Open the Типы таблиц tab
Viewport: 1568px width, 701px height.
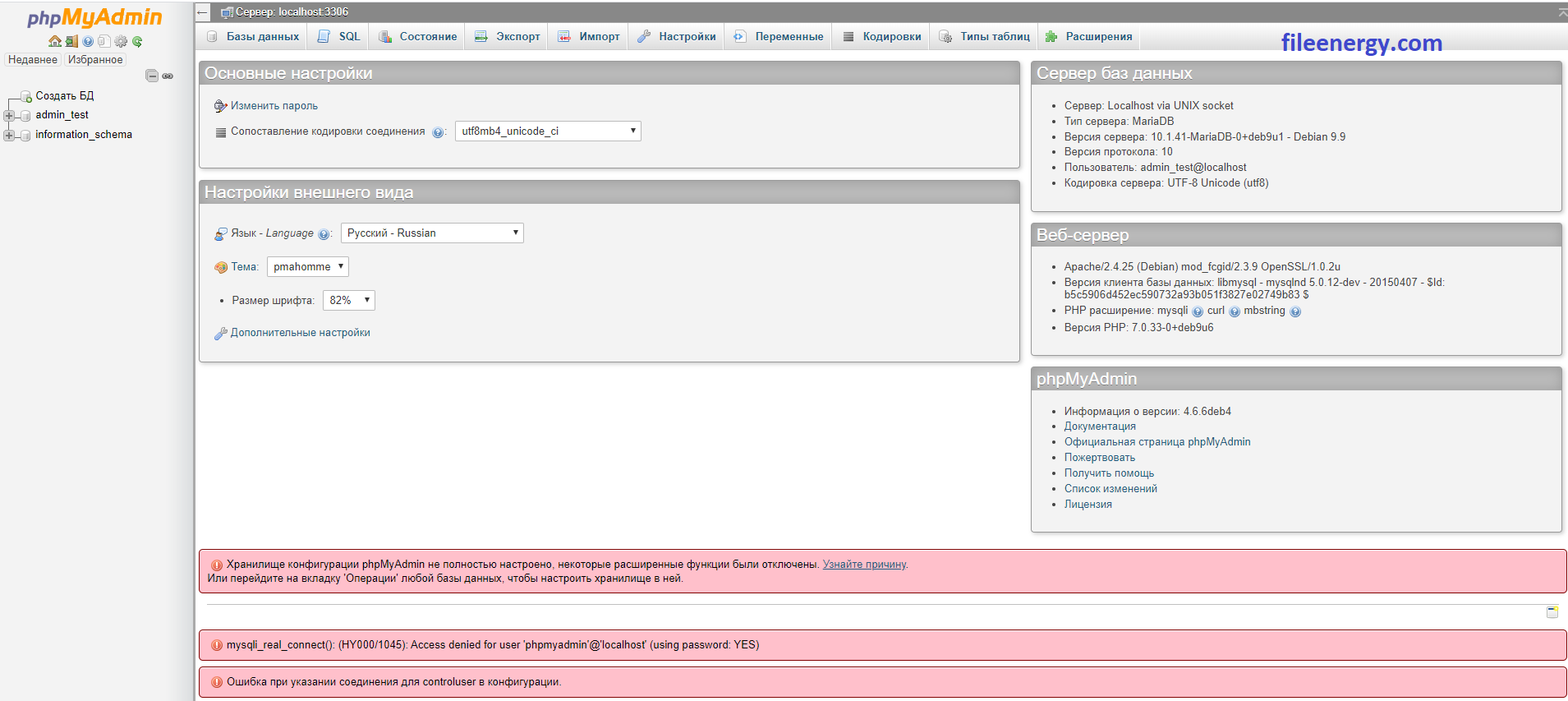[984, 37]
